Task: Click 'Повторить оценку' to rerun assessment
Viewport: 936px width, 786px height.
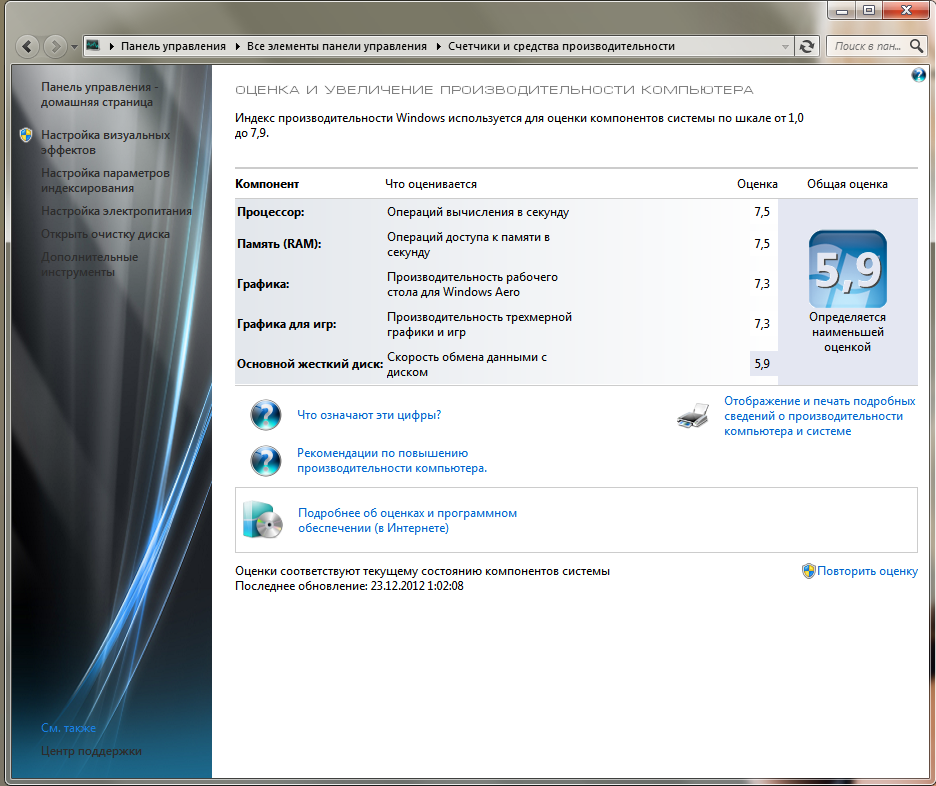Action: click(867, 571)
